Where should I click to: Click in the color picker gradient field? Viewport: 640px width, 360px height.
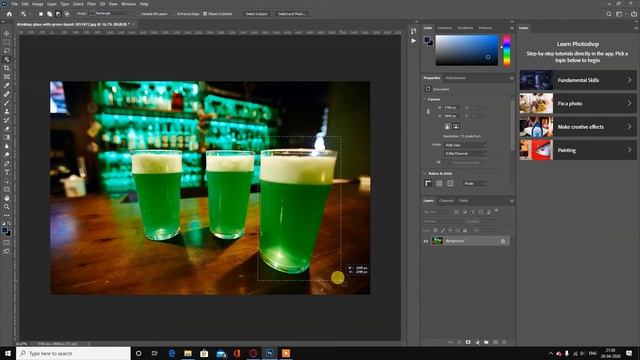467,50
